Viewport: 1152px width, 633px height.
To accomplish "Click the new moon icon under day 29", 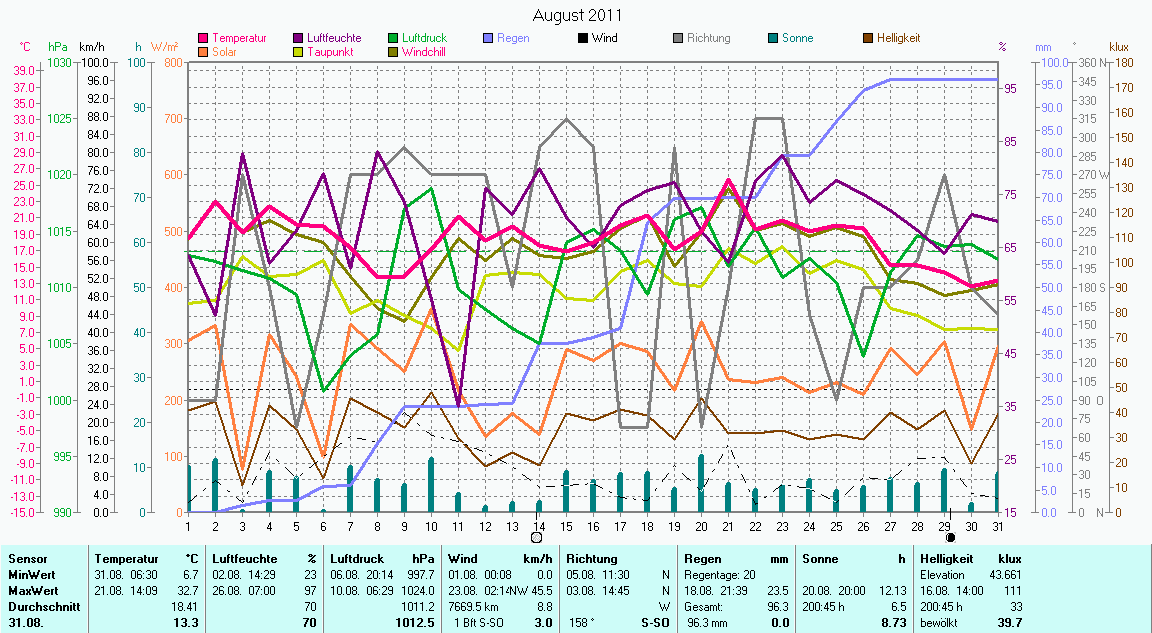I will coord(950,537).
